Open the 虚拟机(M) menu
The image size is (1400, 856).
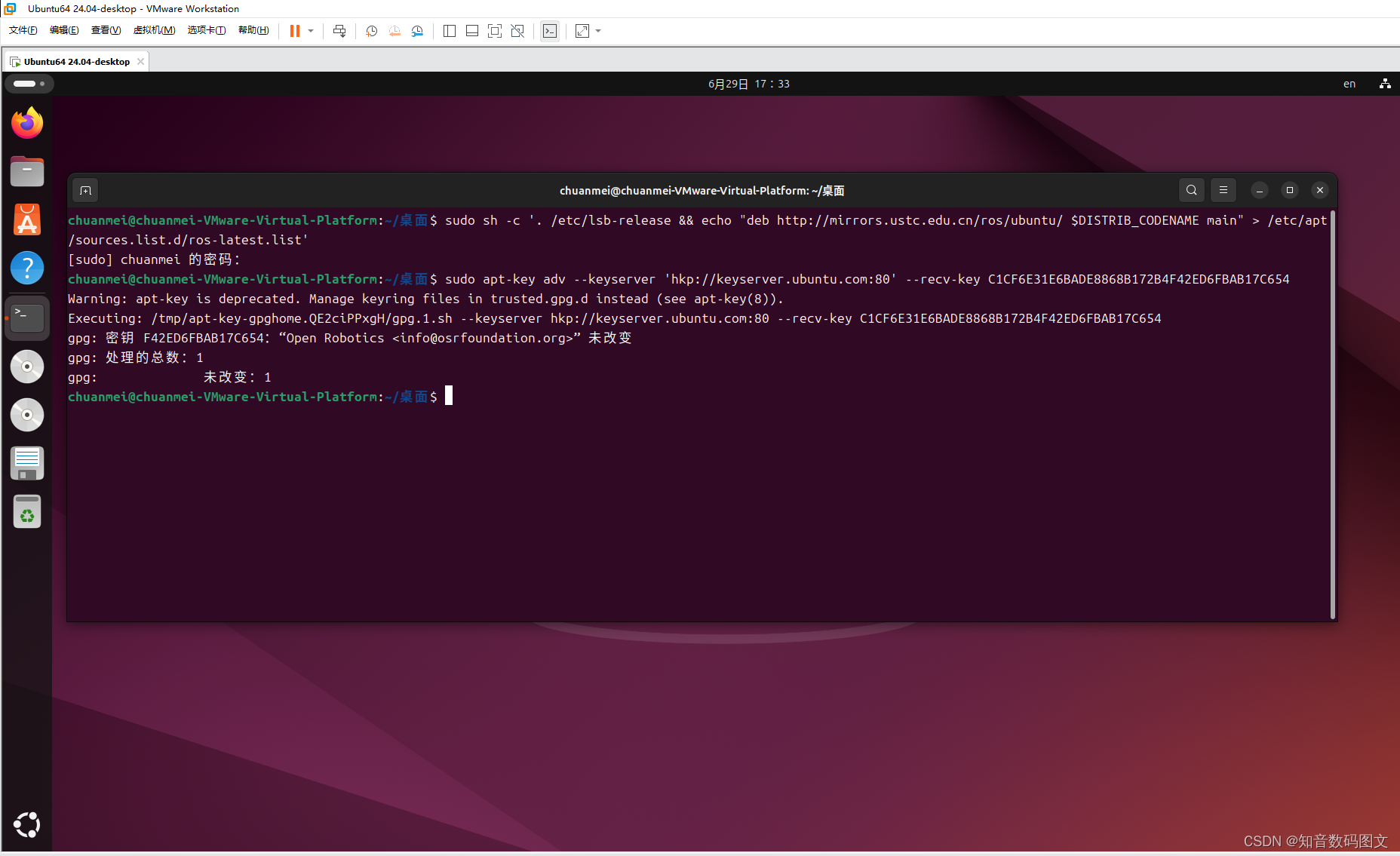point(154,30)
